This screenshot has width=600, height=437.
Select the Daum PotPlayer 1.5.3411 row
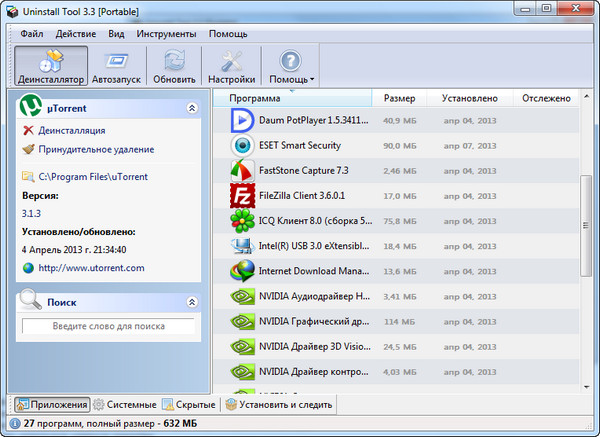pos(396,120)
